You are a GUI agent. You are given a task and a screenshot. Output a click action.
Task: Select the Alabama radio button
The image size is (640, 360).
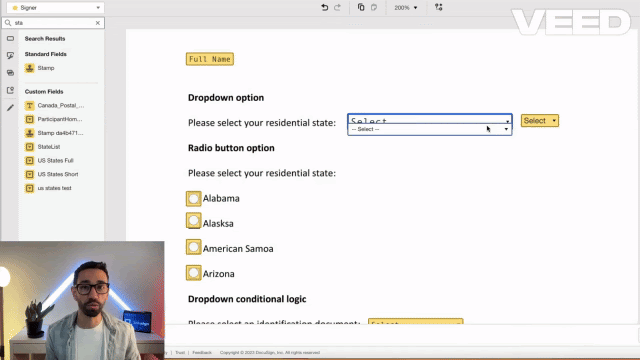(193, 199)
